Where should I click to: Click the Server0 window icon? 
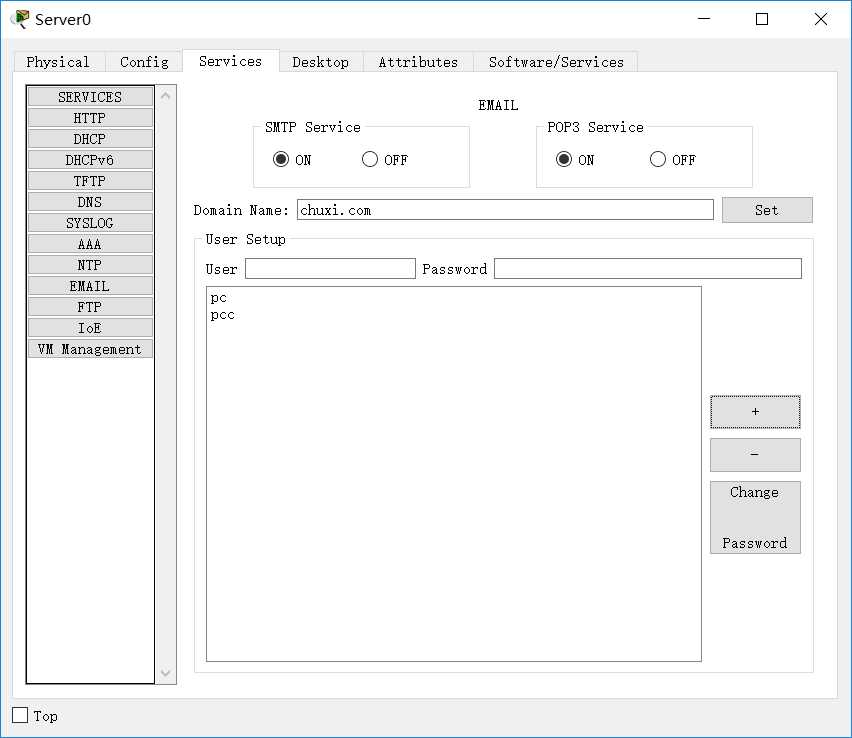point(21,19)
